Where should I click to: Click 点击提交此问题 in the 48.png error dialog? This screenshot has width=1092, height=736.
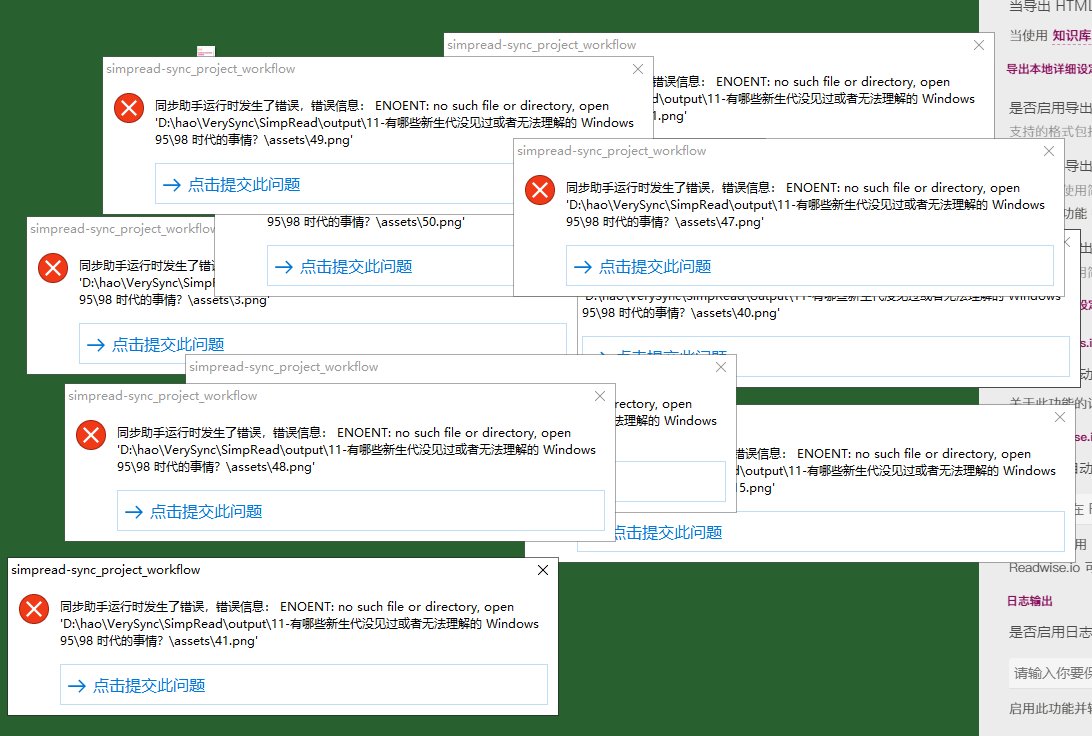[x=361, y=511]
